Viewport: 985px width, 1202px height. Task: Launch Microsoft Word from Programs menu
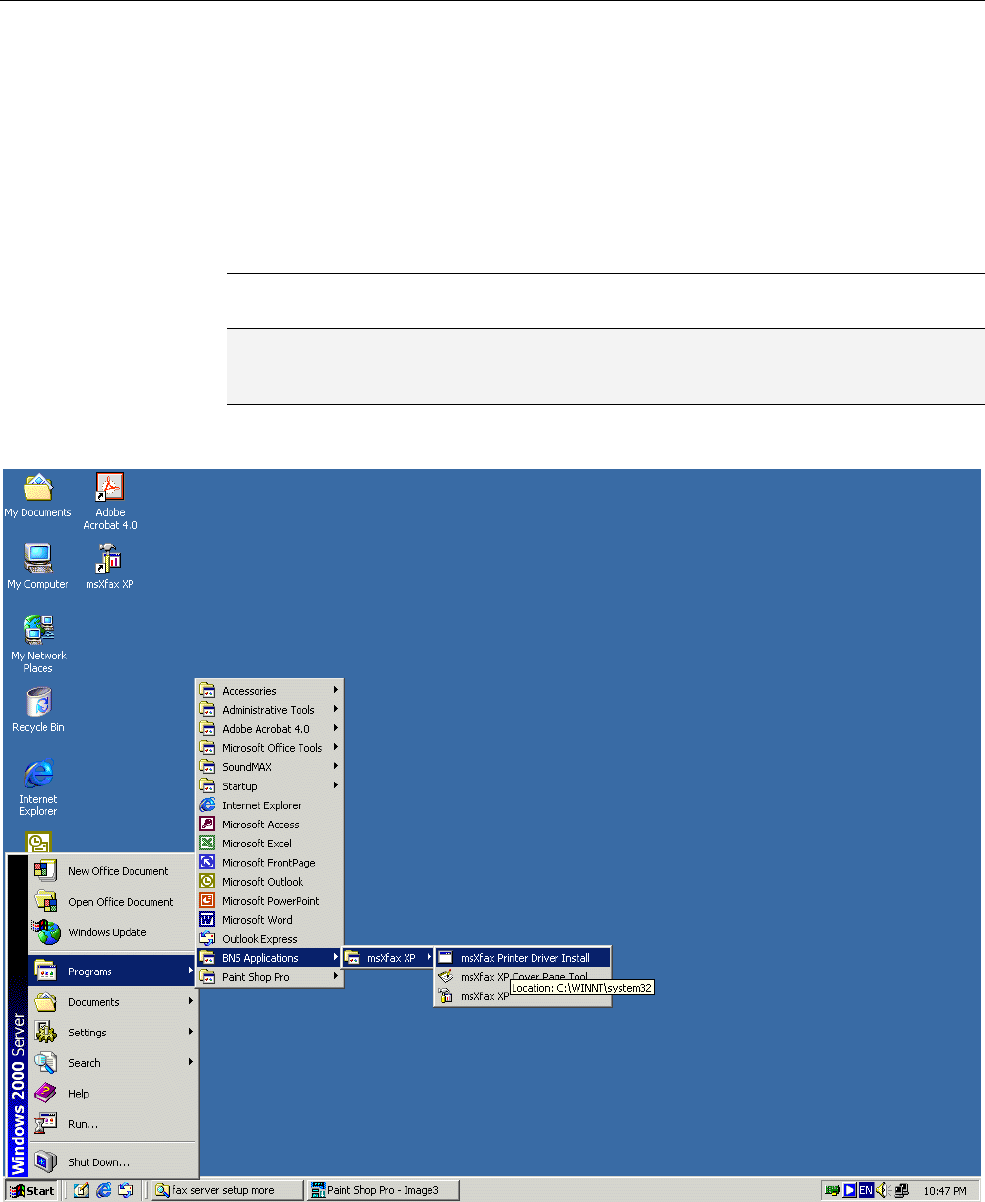pyautogui.click(x=270, y=920)
